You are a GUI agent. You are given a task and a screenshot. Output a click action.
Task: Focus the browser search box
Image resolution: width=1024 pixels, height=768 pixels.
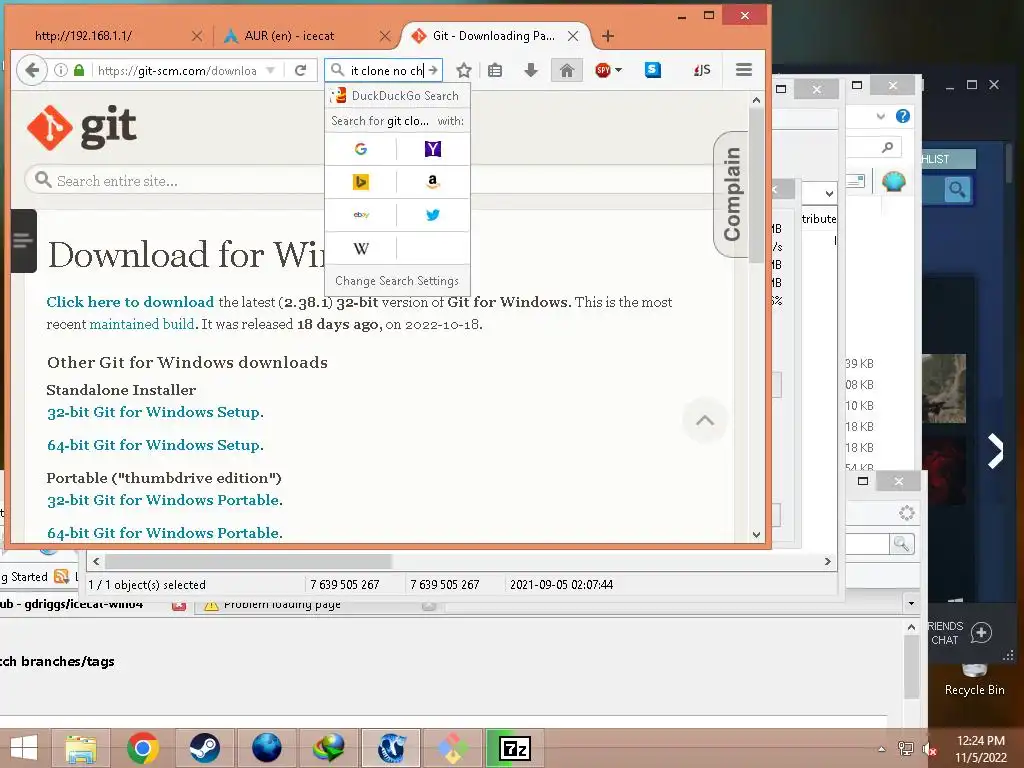tap(383, 70)
